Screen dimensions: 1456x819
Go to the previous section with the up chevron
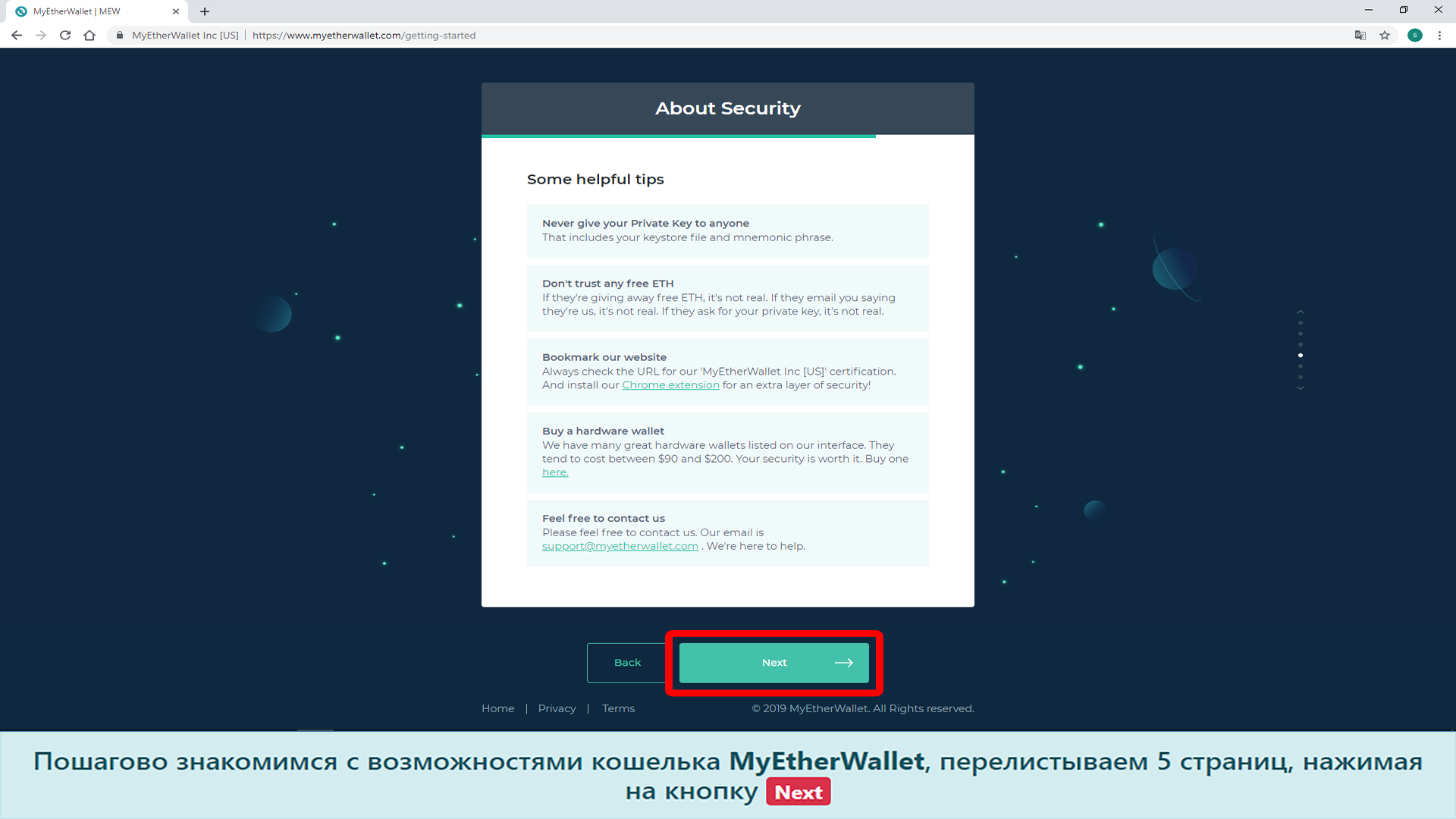pos(1301,312)
